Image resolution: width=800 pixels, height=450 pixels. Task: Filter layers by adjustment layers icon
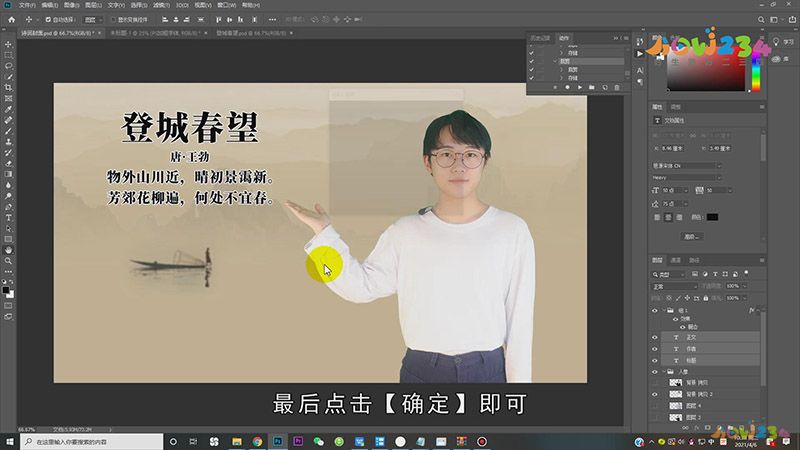(x=705, y=274)
